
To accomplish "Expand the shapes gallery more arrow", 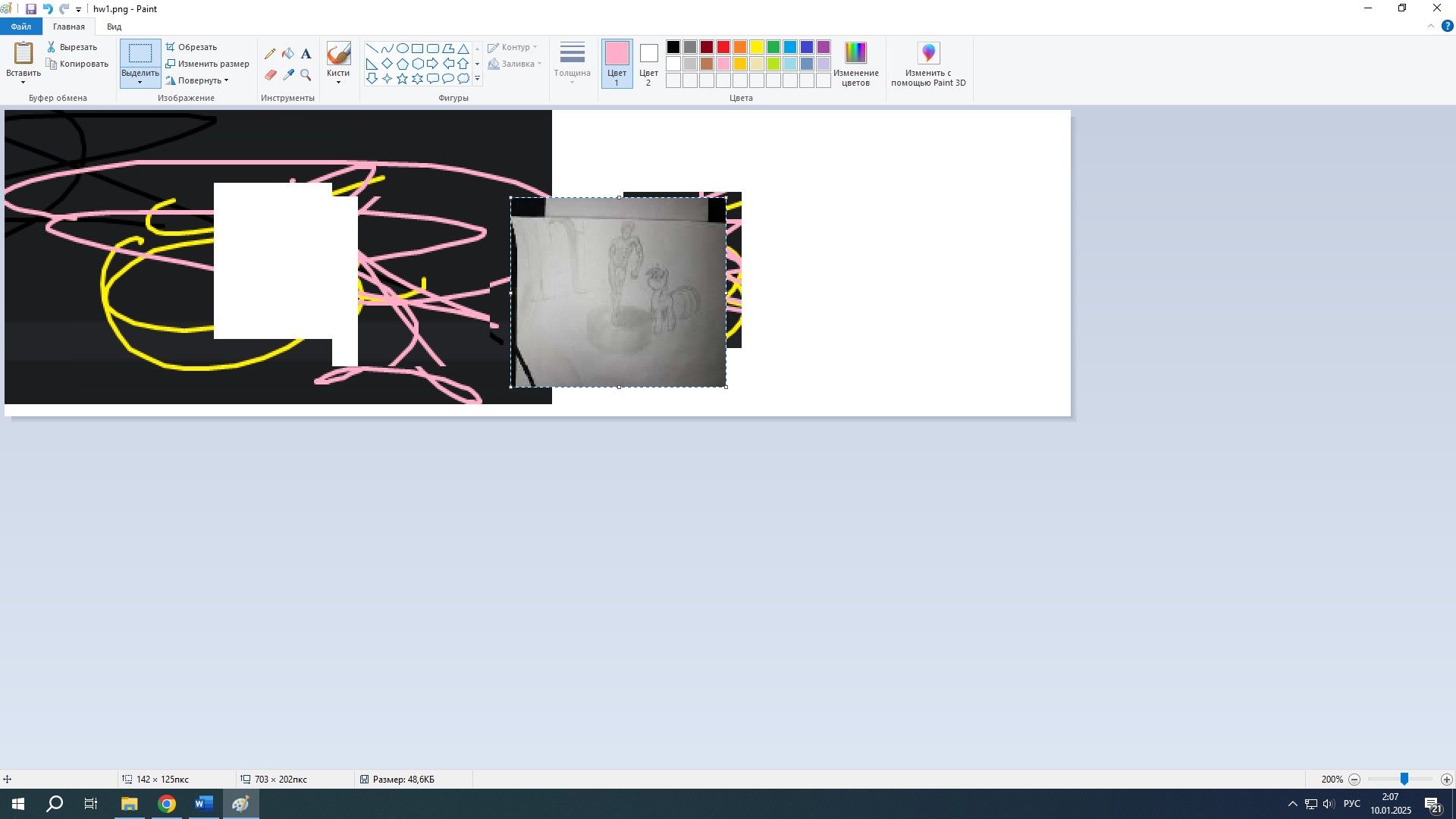I will [x=477, y=79].
